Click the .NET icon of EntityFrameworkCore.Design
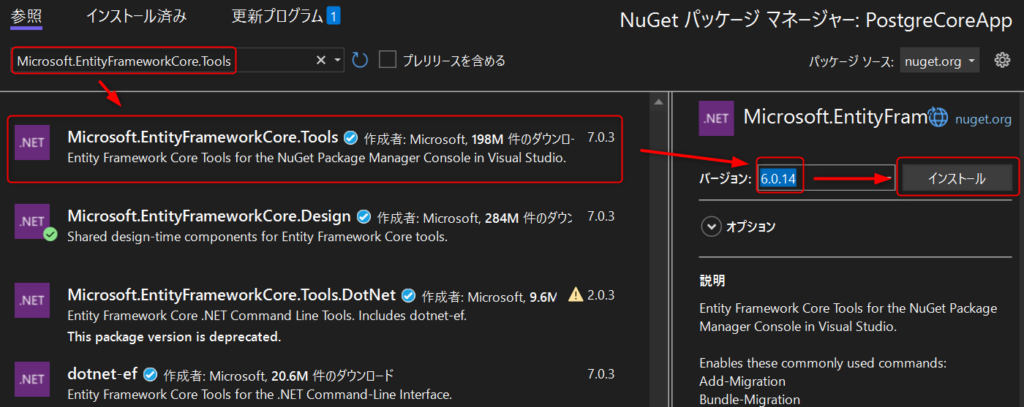Image resolution: width=1024 pixels, height=407 pixels. pyautogui.click(x=32, y=221)
